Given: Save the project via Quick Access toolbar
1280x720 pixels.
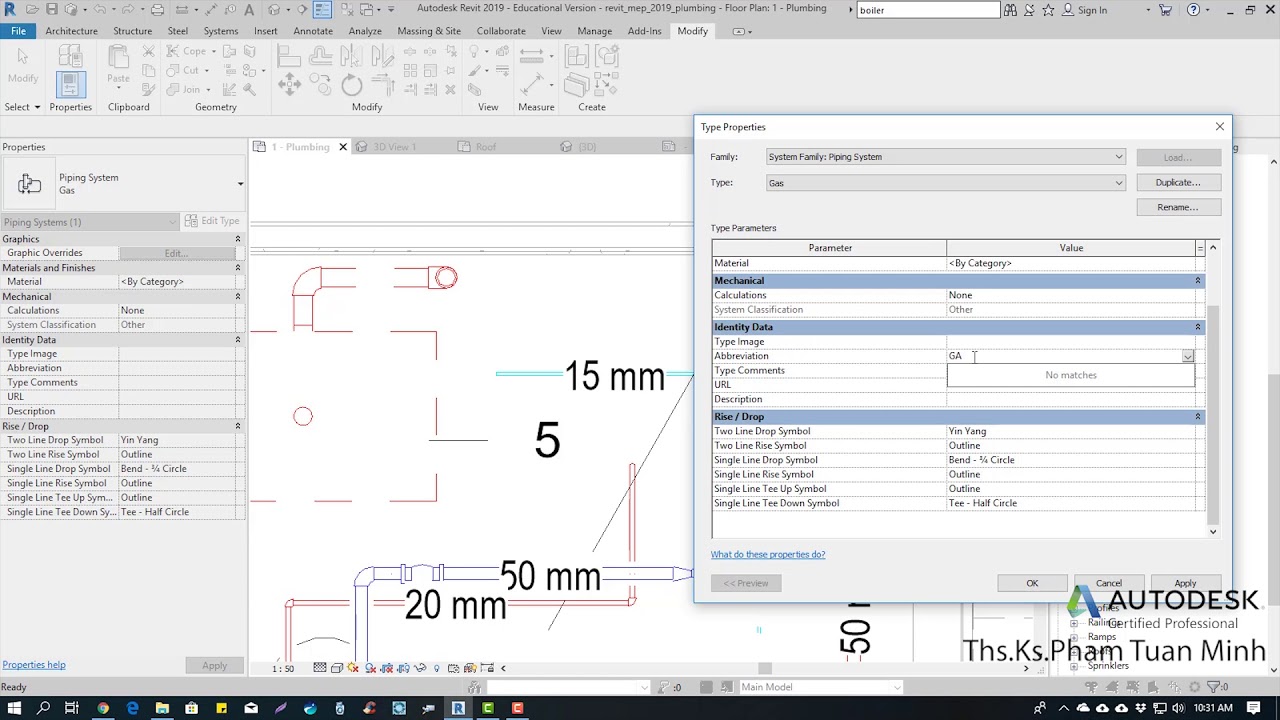Looking at the screenshot, I should pos(51,10).
